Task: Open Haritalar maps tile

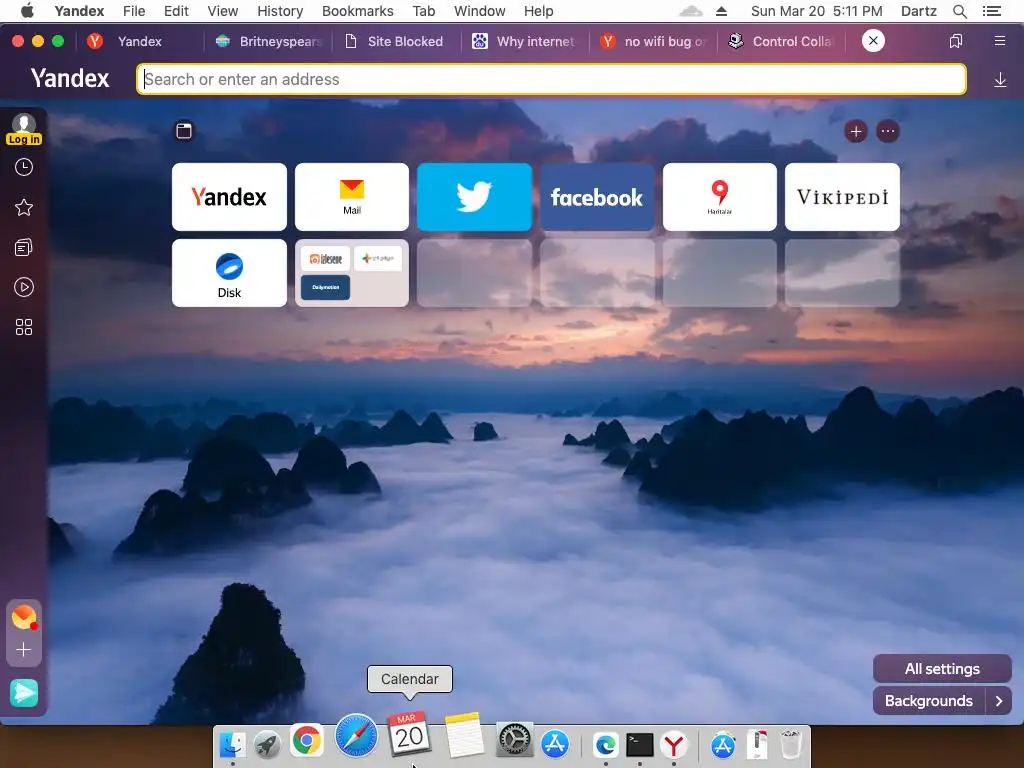Action: (720, 197)
